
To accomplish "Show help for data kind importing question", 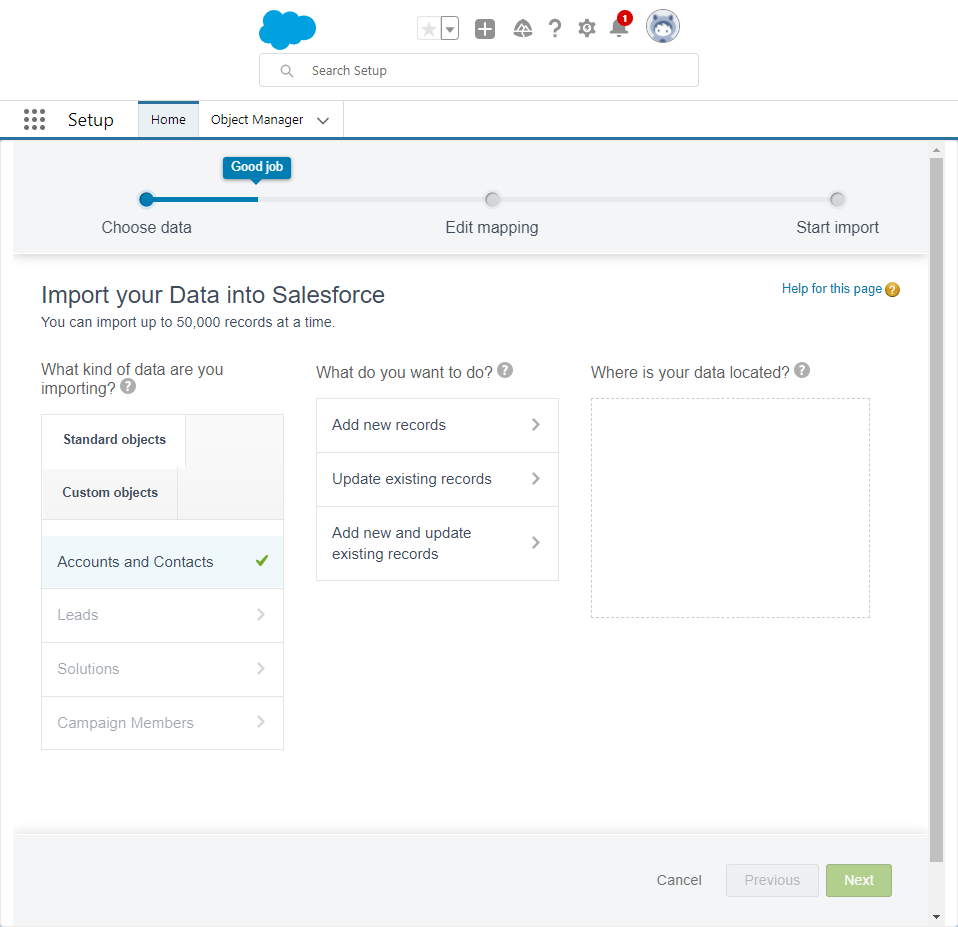I will [x=128, y=387].
